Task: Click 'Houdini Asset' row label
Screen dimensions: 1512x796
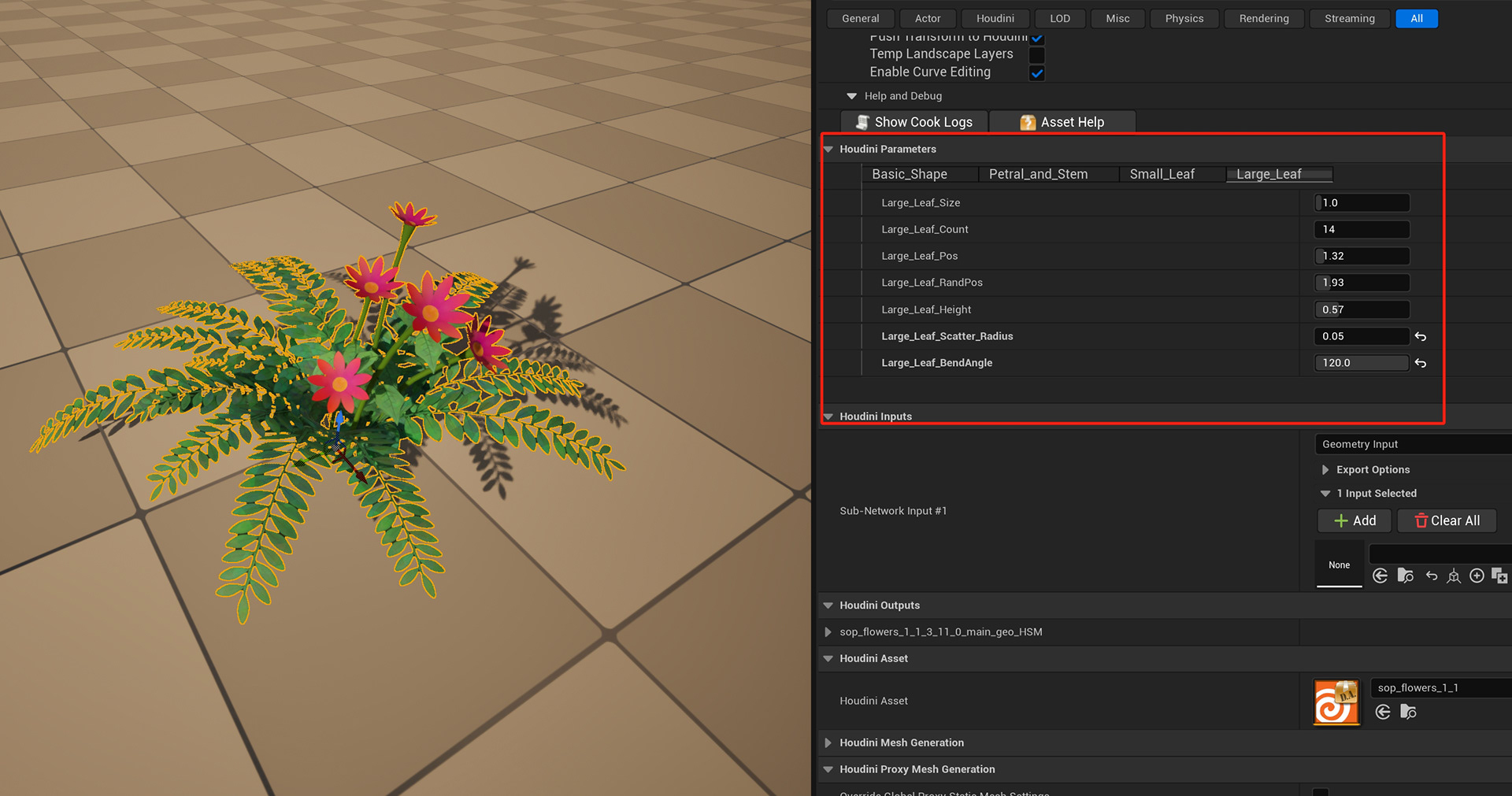Action: click(873, 701)
